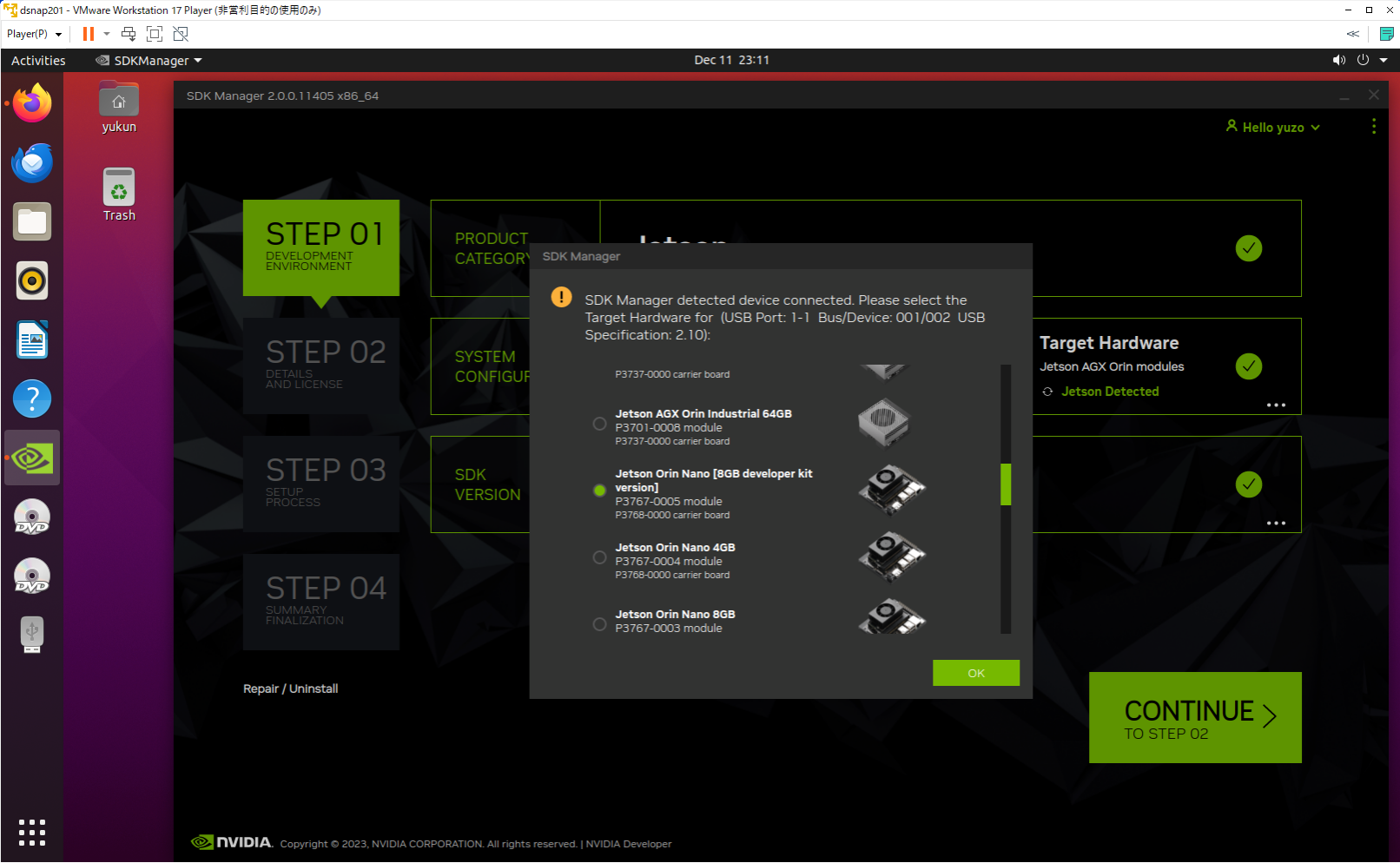
Task: Open SDK Version three-dot options
Action: tap(1276, 524)
